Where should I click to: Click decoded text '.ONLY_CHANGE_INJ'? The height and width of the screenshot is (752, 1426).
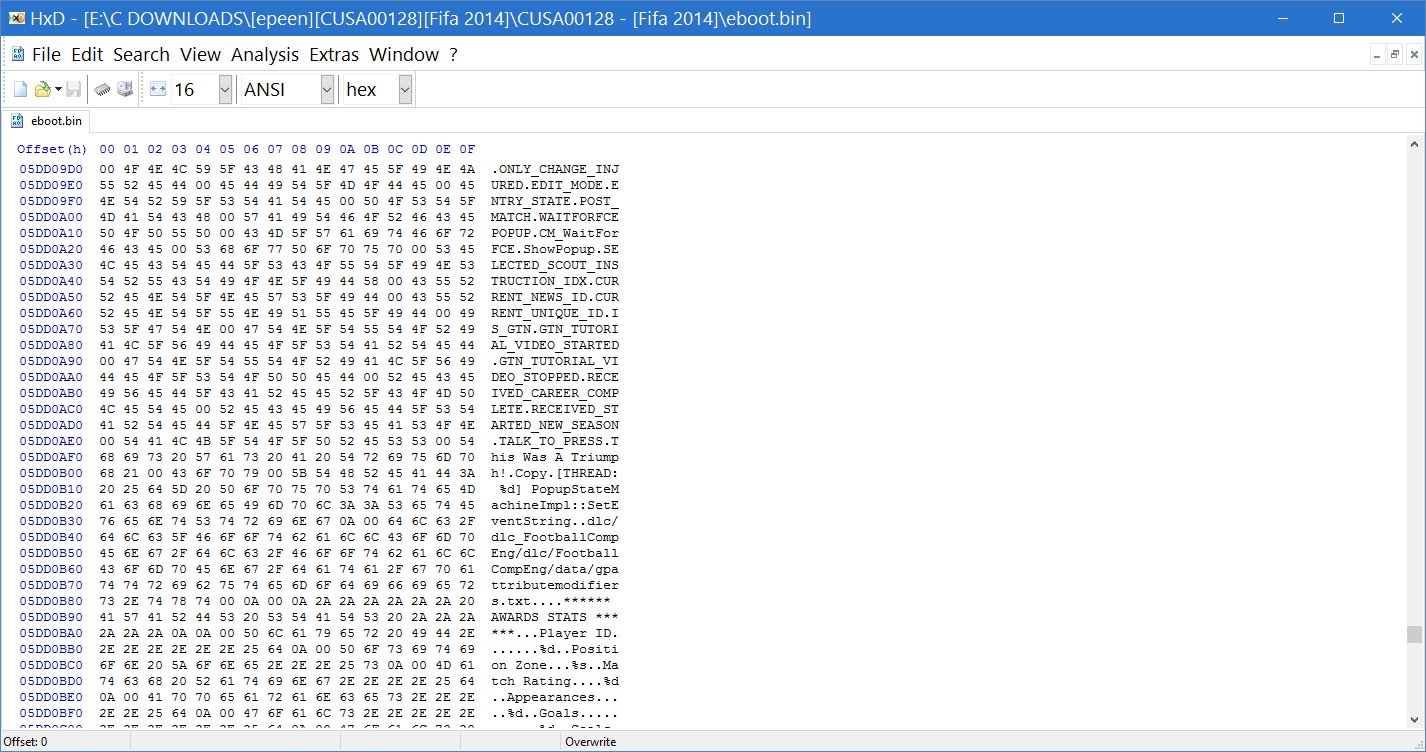(555, 169)
